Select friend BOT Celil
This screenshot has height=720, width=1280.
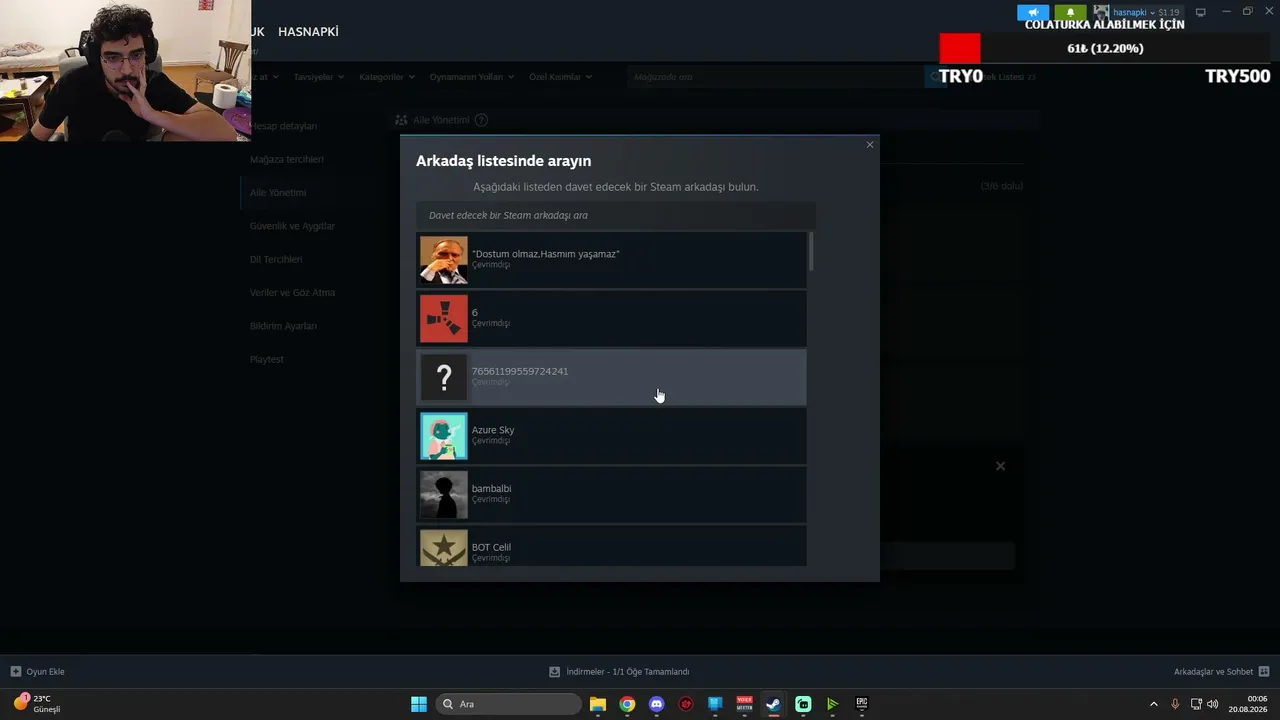pos(611,546)
